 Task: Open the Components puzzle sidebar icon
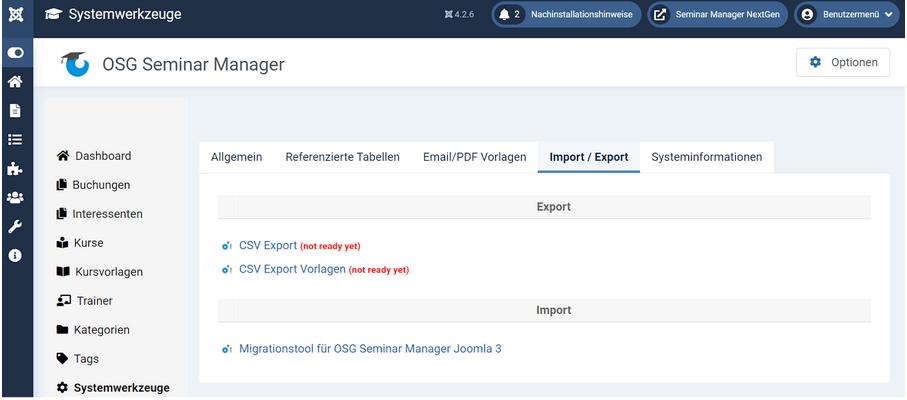(16, 169)
